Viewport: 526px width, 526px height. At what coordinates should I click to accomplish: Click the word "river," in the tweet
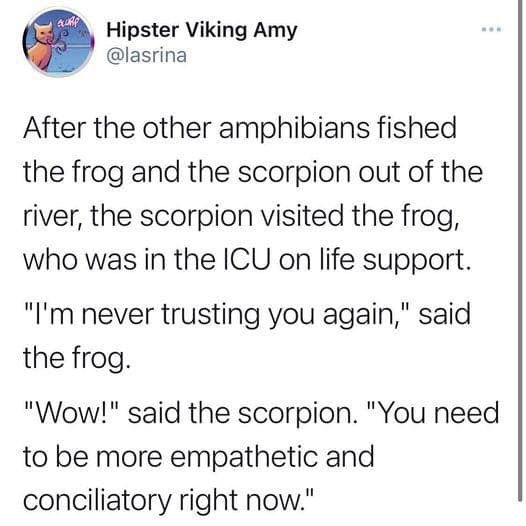pos(52,216)
